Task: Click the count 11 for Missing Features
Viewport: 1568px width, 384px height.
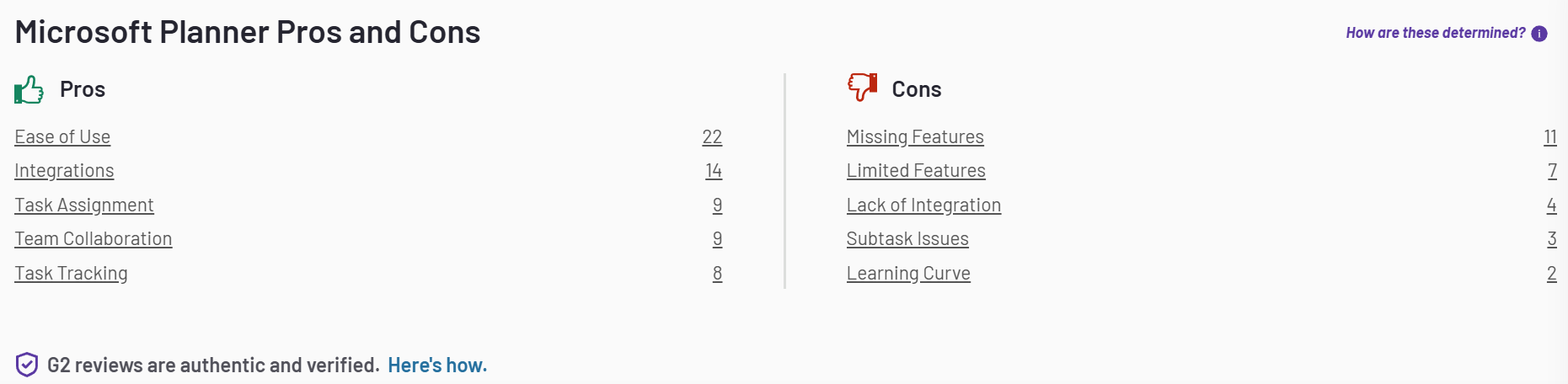Action: pos(1550,136)
